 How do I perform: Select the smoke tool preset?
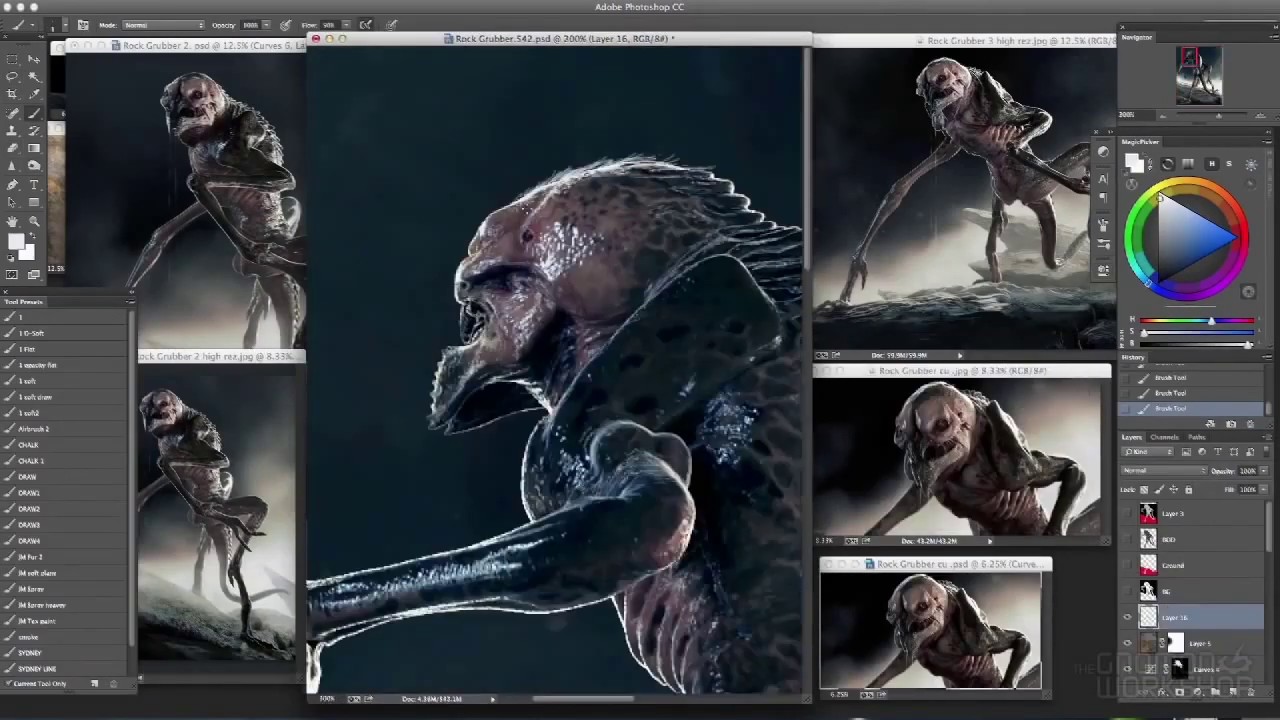[66, 637]
